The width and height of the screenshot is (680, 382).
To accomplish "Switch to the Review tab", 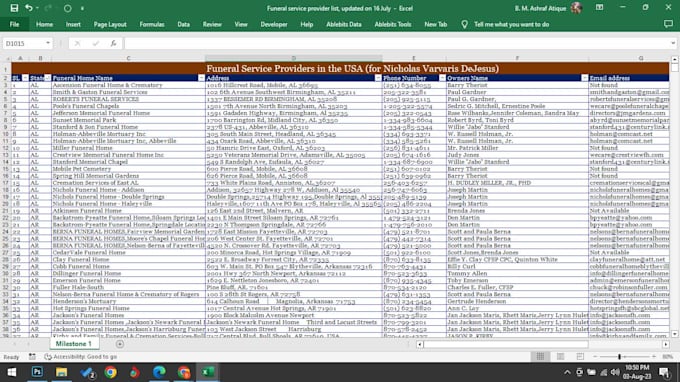I will [212, 24].
